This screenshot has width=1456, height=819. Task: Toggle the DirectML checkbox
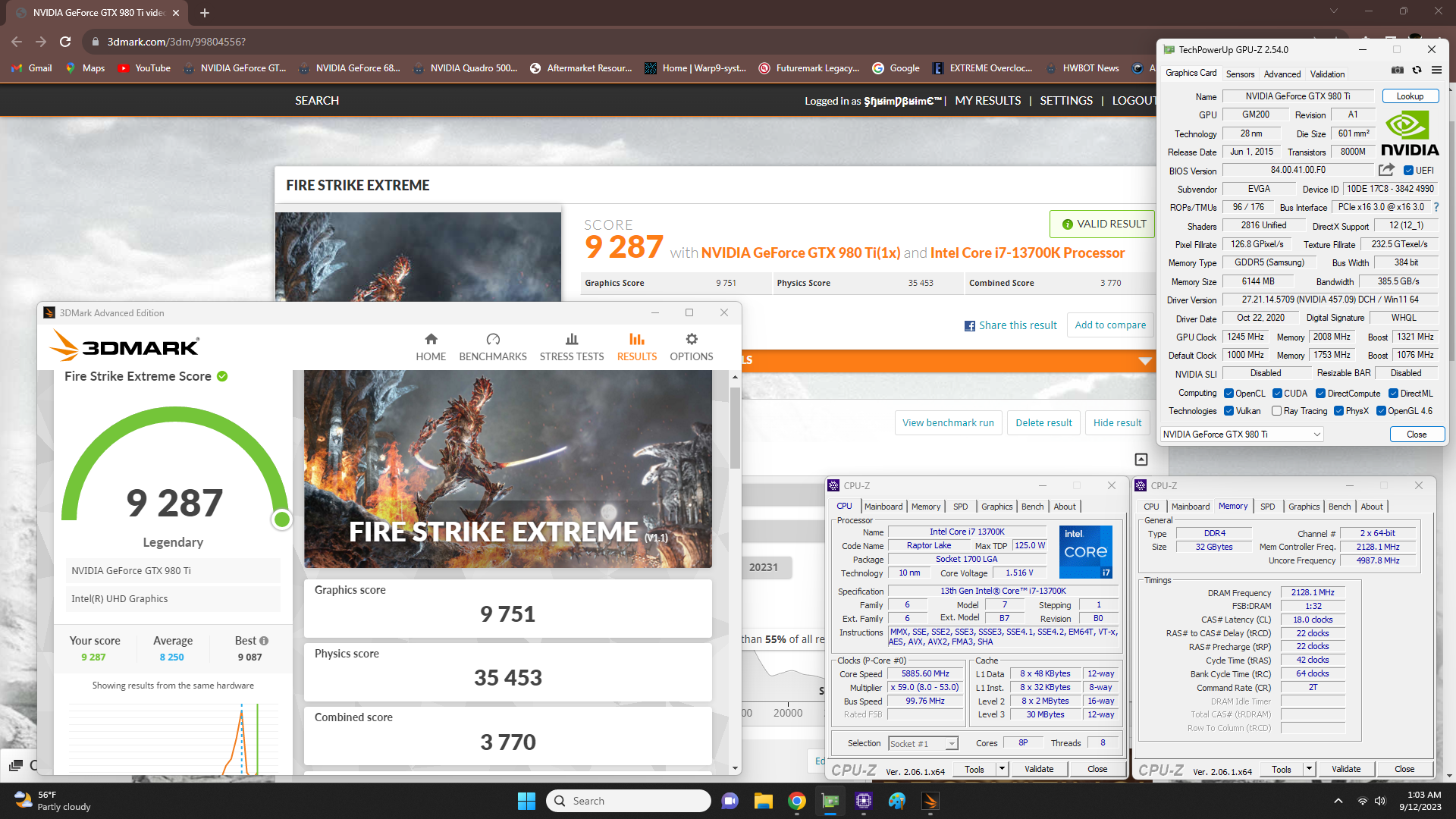[1393, 394]
